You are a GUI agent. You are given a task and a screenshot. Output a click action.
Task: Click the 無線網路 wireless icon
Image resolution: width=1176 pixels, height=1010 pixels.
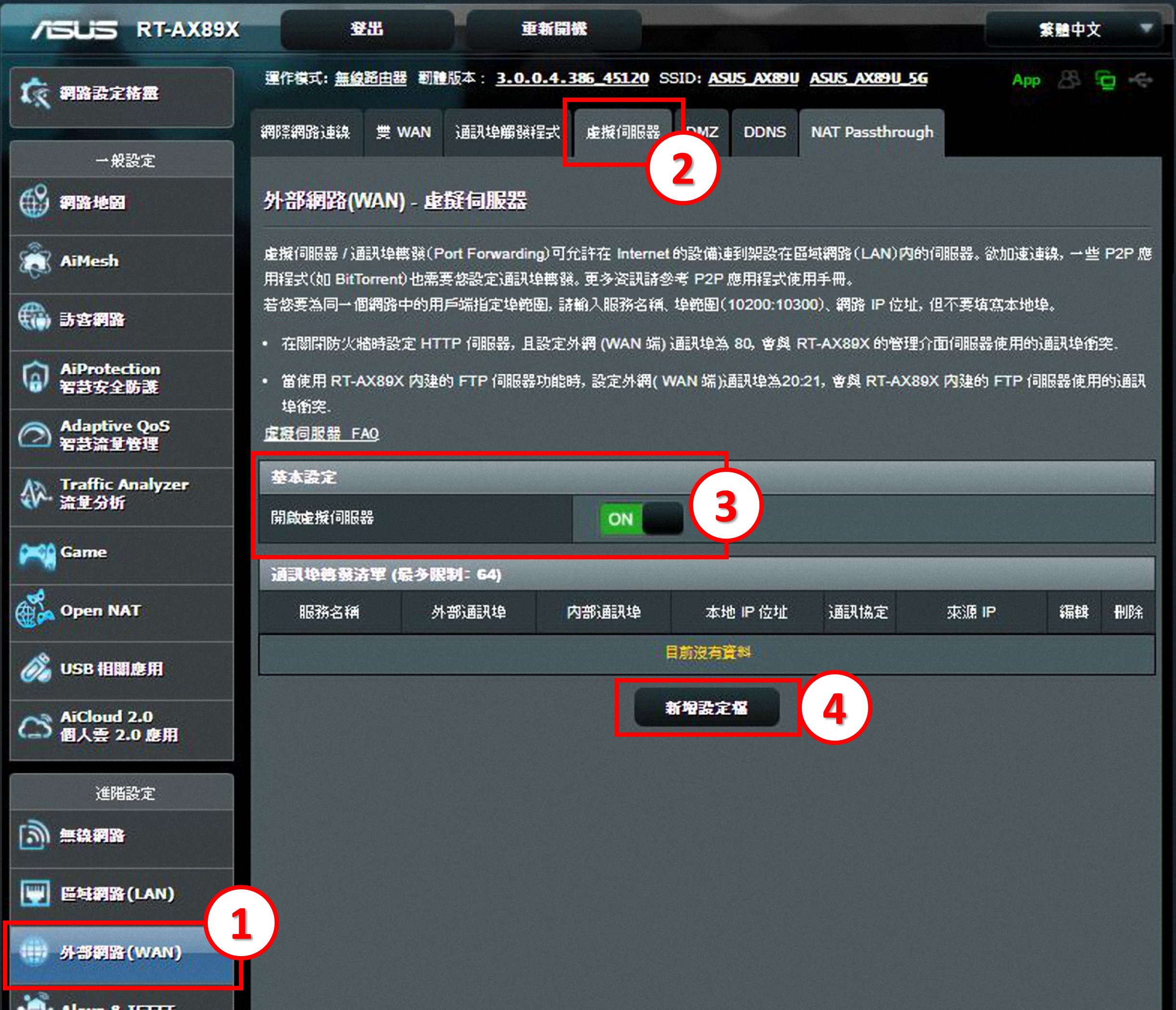pyautogui.click(x=34, y=834)
